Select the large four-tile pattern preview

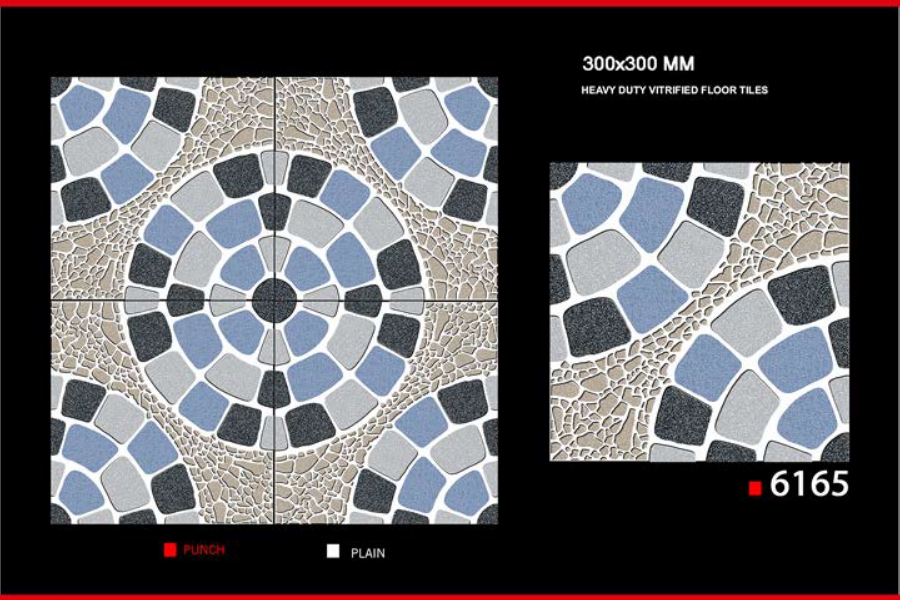point(274,300)
